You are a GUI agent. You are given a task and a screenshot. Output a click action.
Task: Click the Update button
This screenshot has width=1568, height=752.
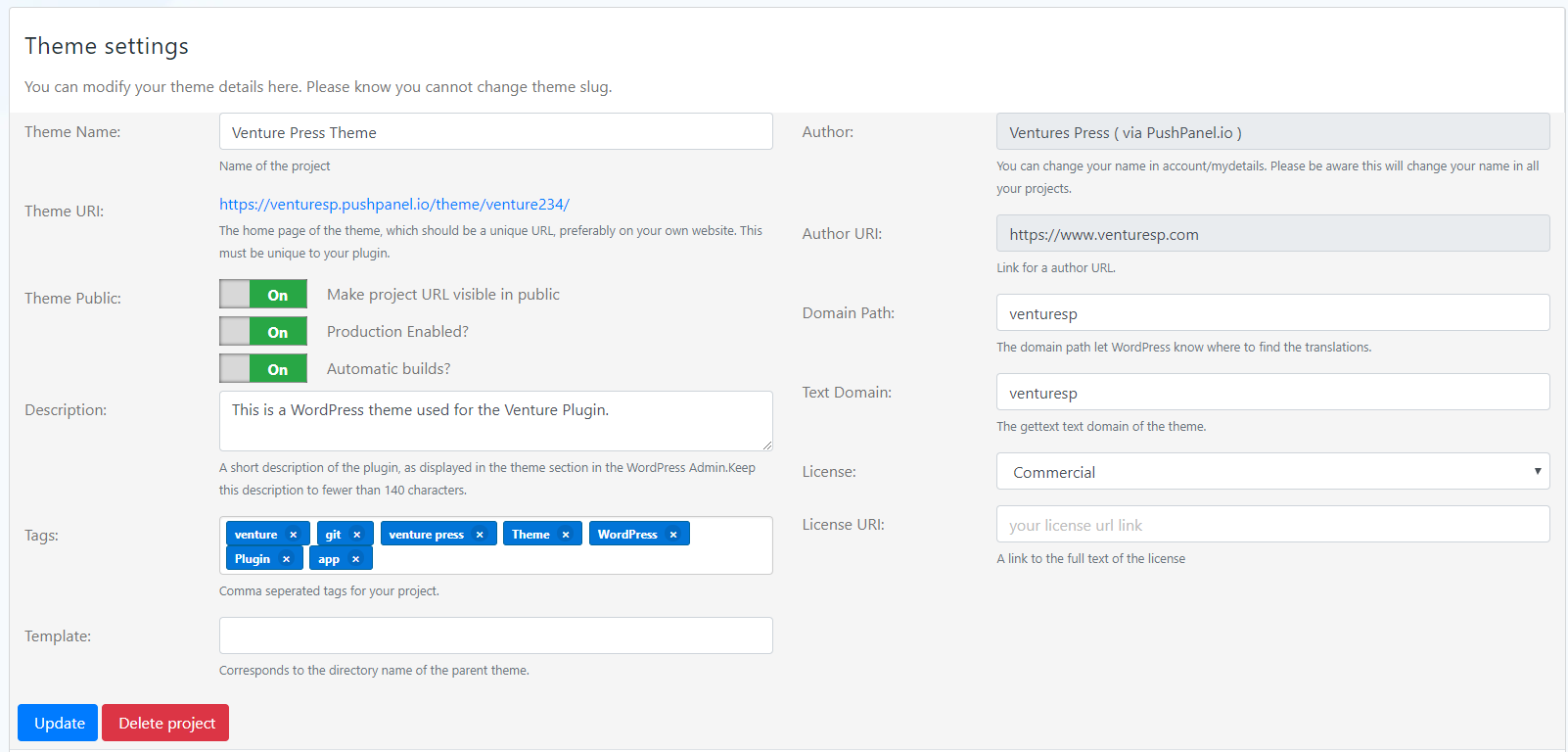[x=59, y=723]
